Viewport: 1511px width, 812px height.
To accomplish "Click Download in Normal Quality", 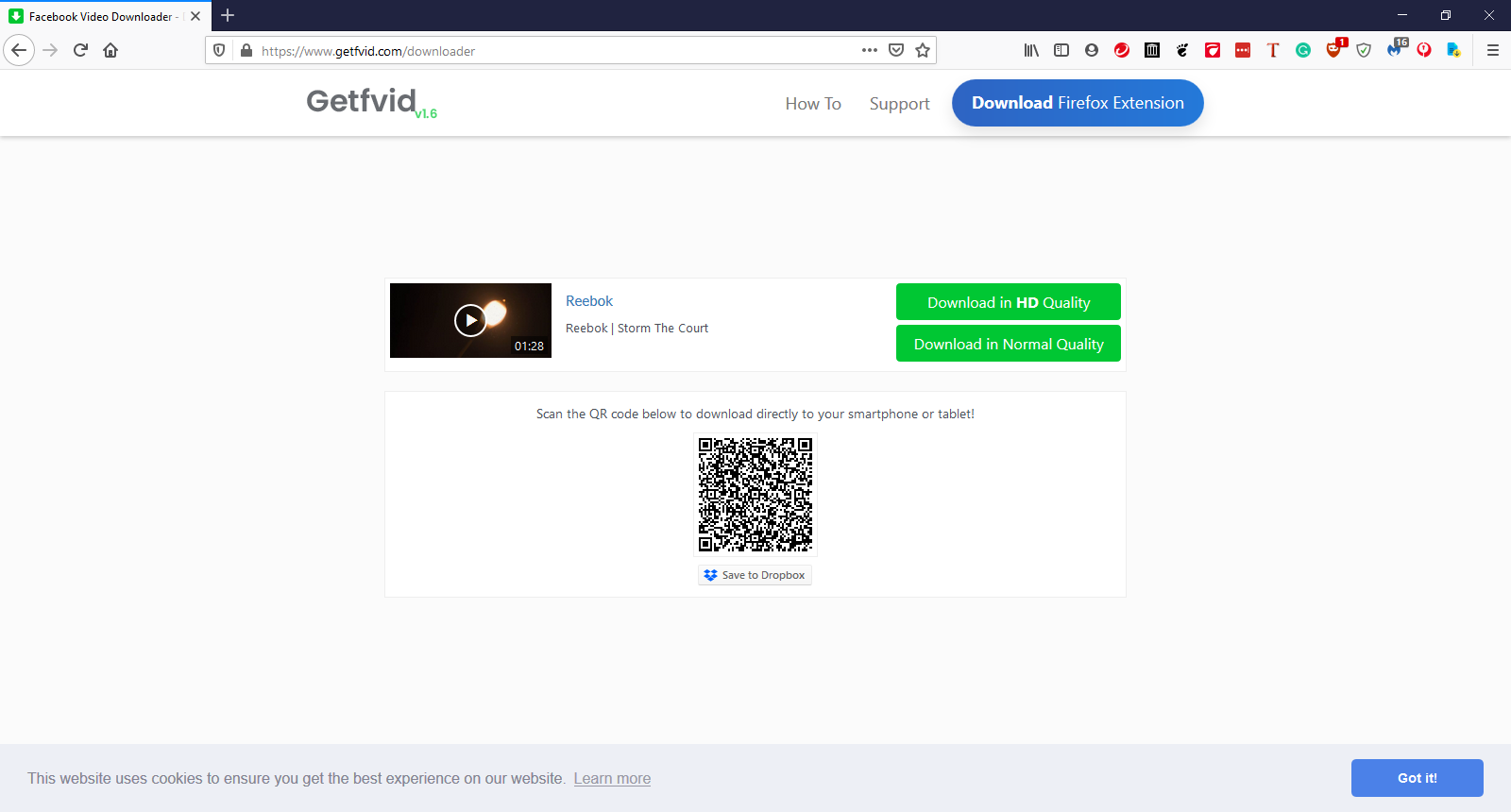I will coord(1009,344).
